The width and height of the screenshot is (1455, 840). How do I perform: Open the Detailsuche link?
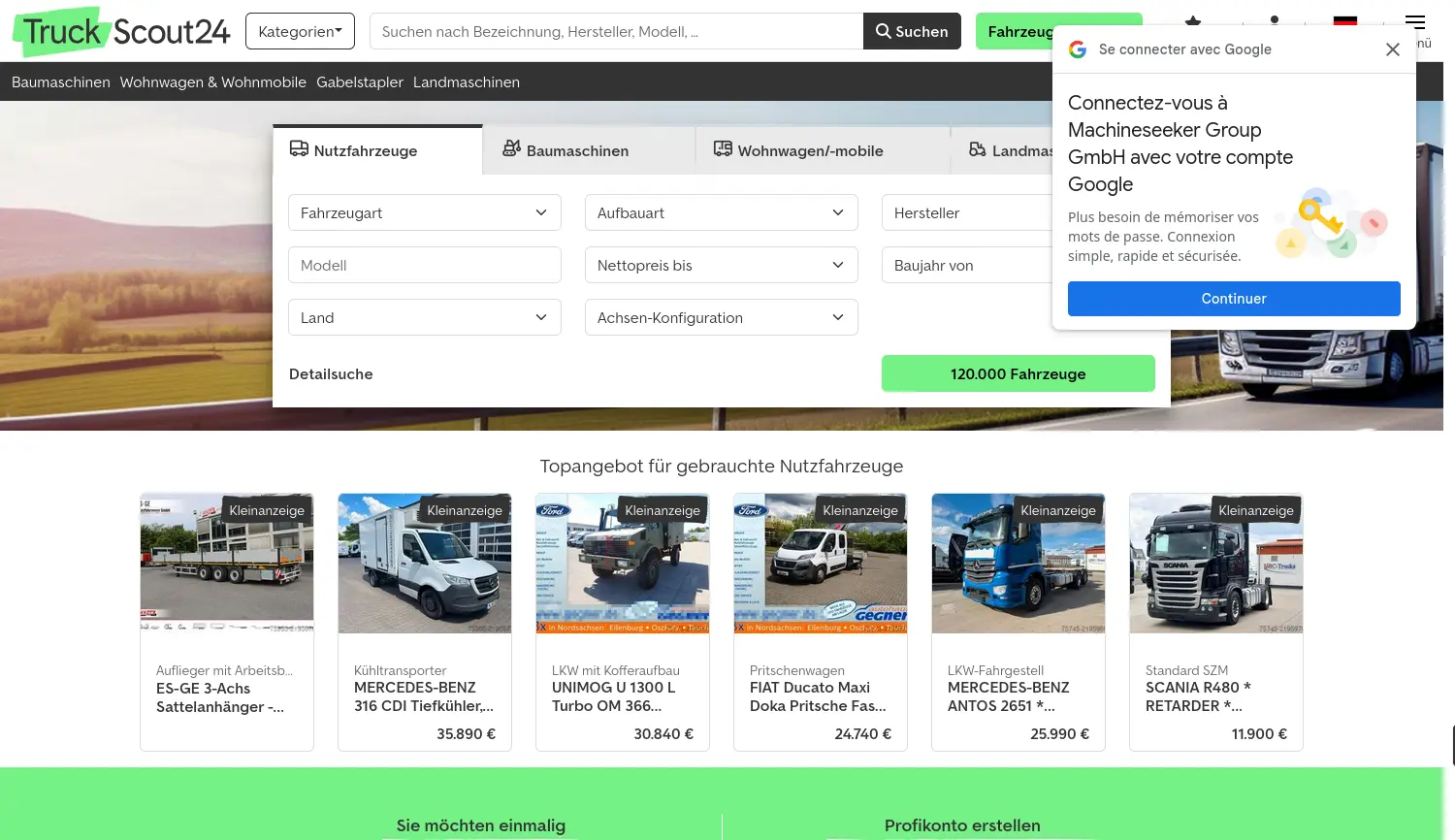pos(331,374)
